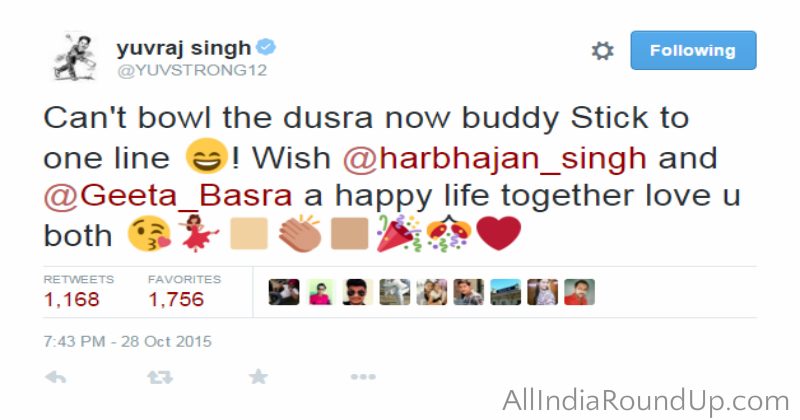Click the blue verified badge
This screenshot has height=420, width=800.
(x=266, y=47)
